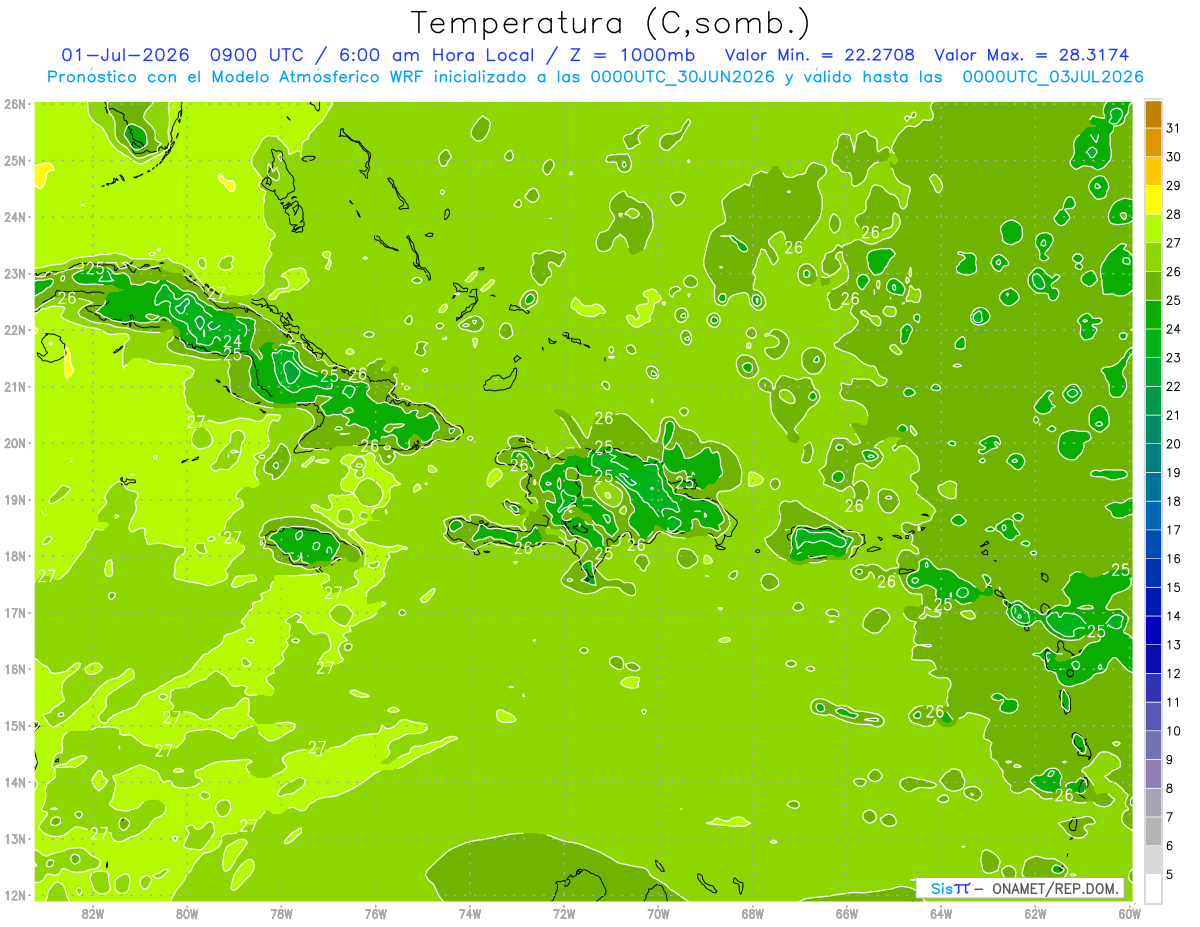Click the legend label "10"

1174,730
